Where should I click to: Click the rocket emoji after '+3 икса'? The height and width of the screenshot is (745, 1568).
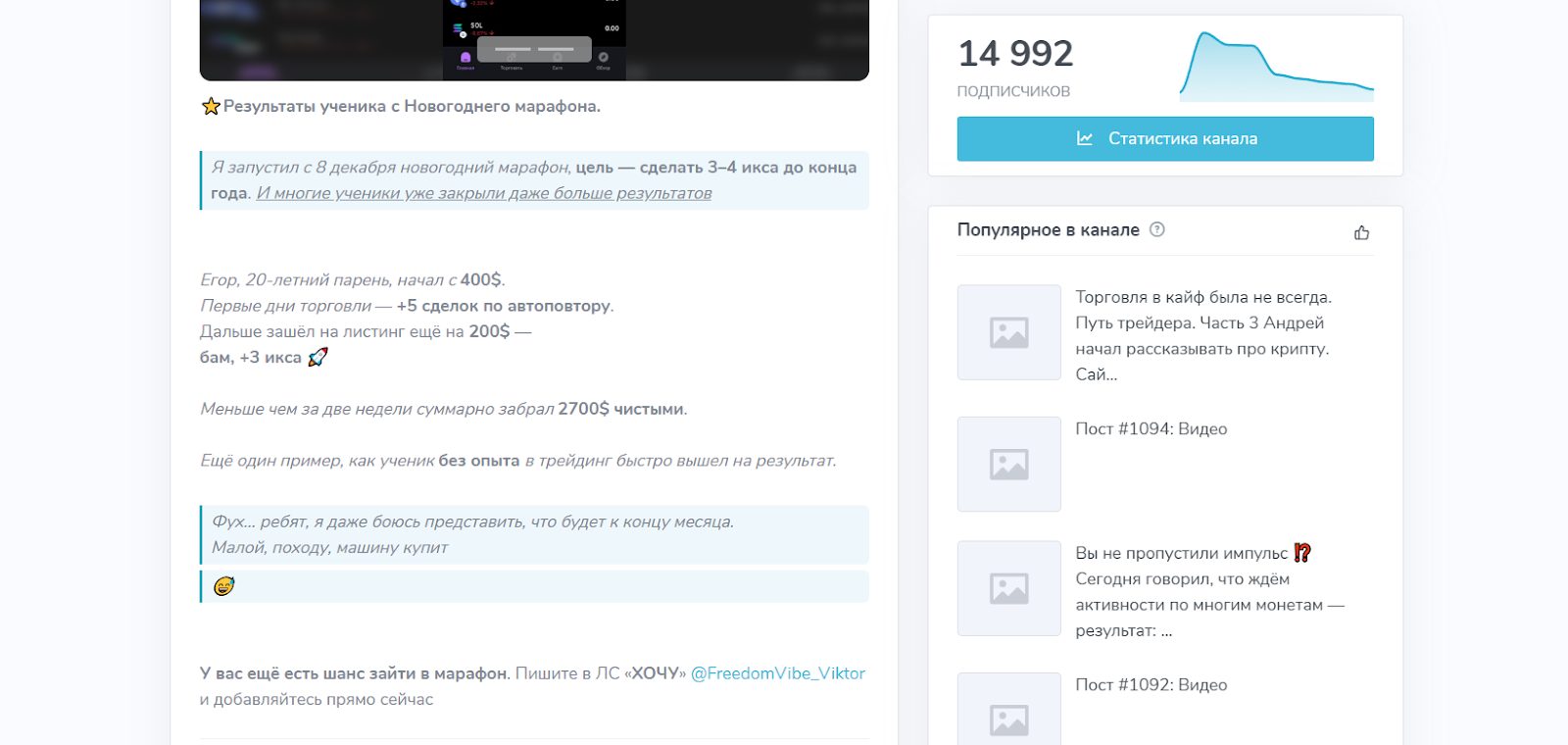coord(318,357)
